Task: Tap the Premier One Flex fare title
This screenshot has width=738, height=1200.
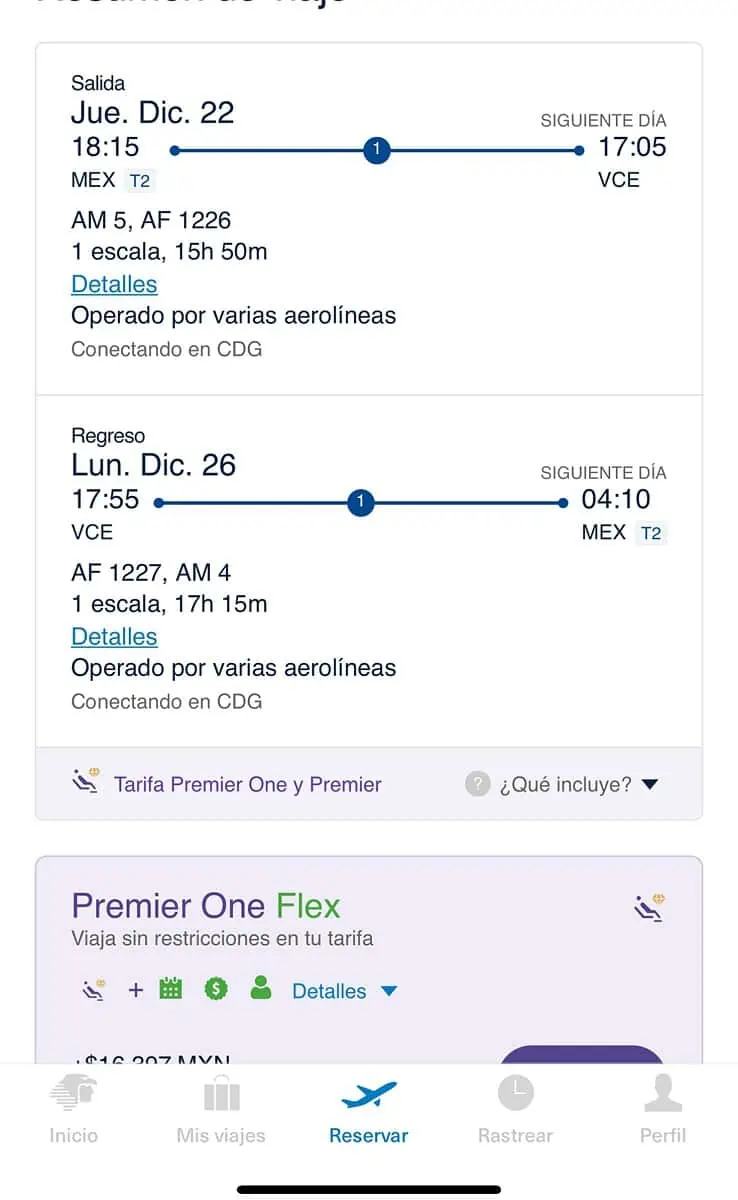Action: pyautogui.click(x=206, y=906)
